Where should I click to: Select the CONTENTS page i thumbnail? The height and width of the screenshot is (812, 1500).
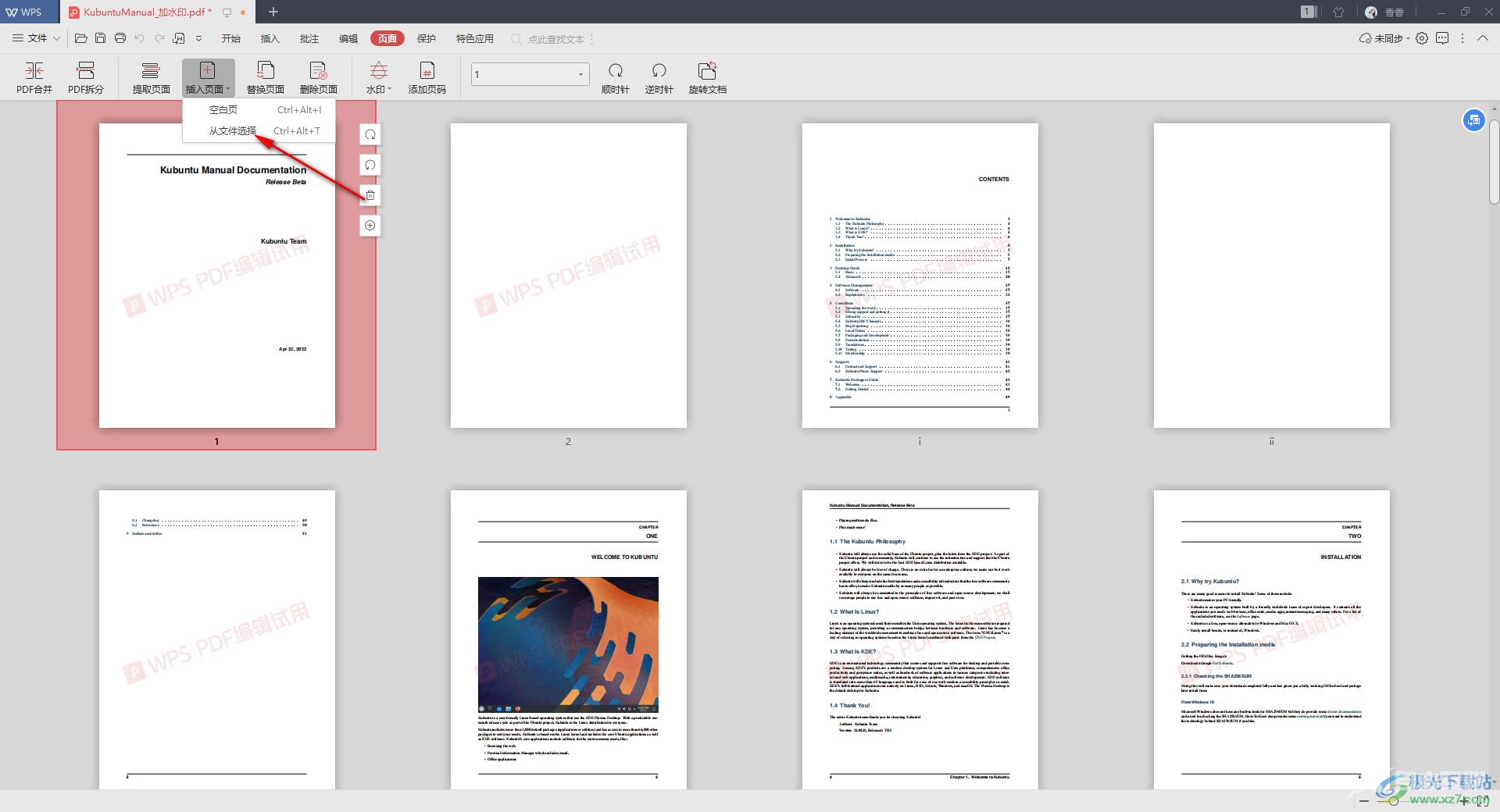tap(920, 276)
